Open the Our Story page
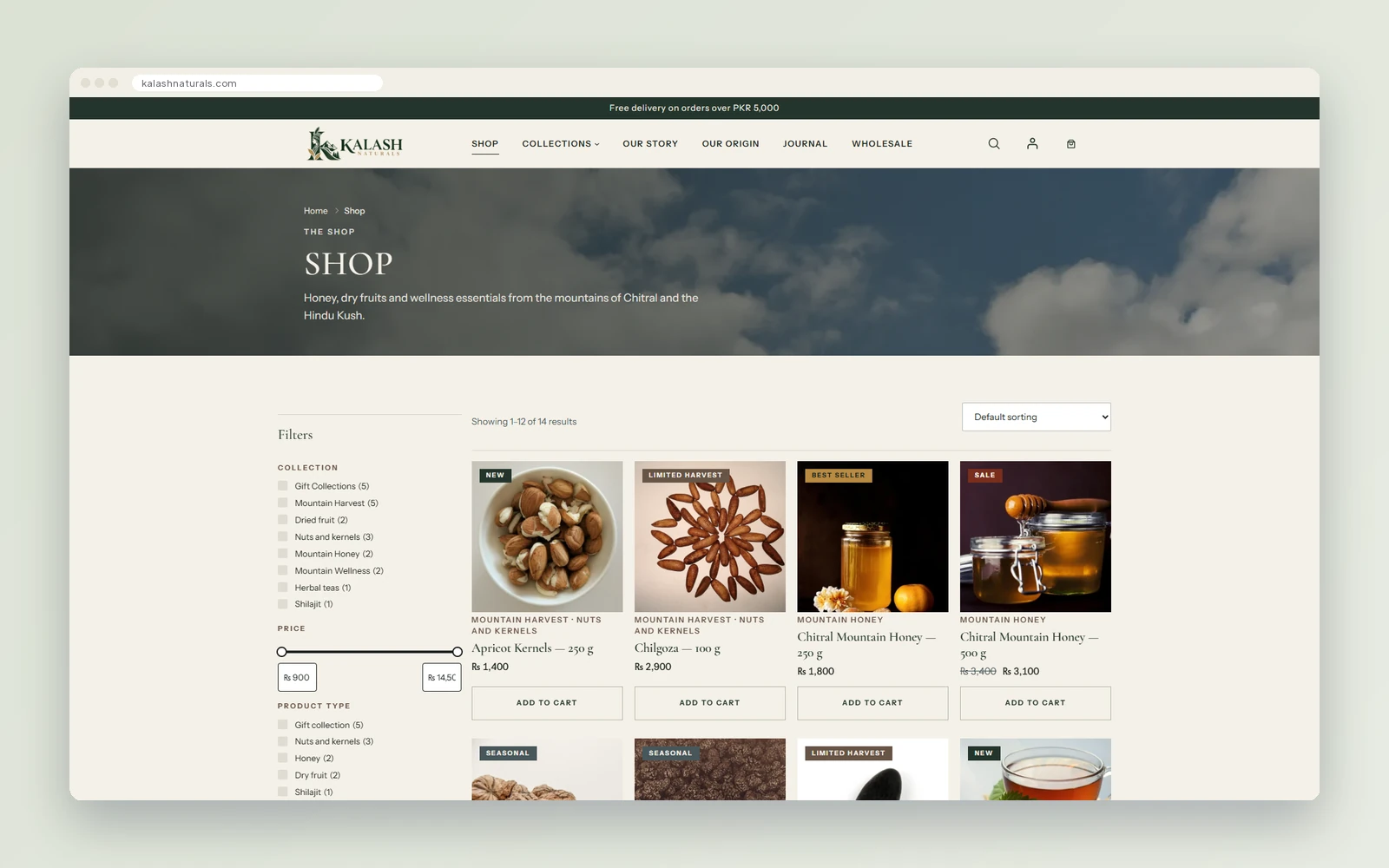Image resolution: width=1389 pixels, height=868 pixels. [x=650, y=144]
